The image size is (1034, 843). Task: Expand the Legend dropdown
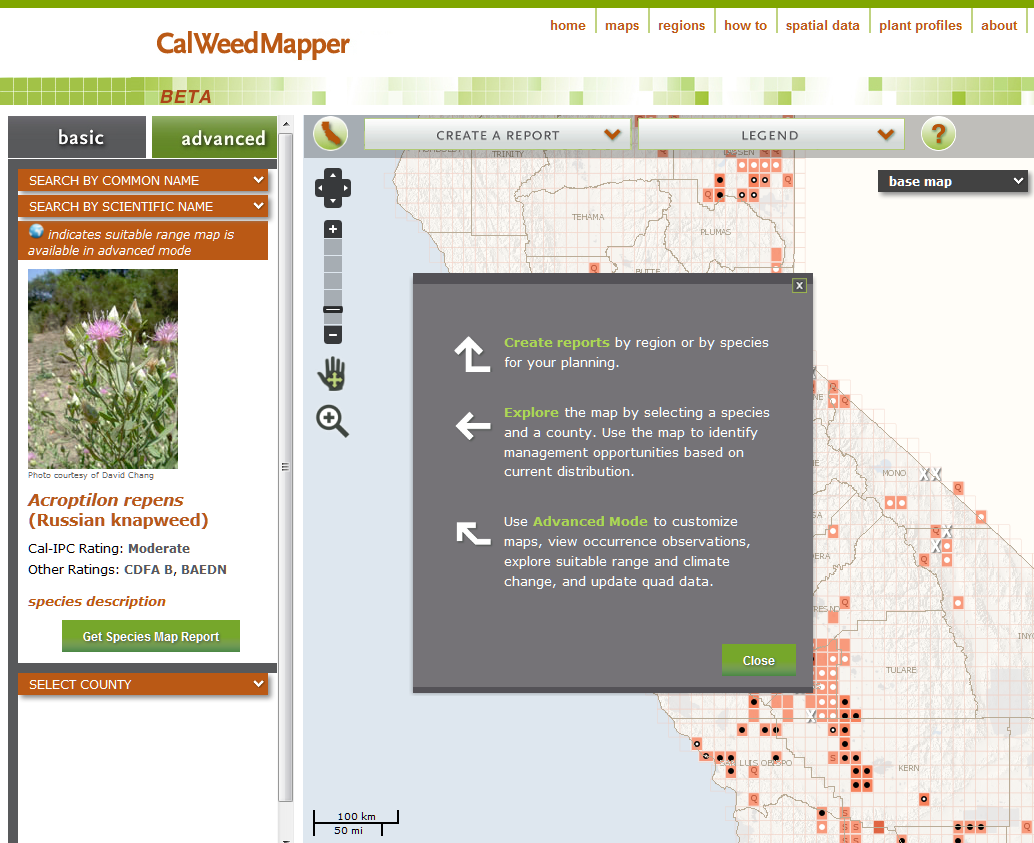click(x=771, y=135)
